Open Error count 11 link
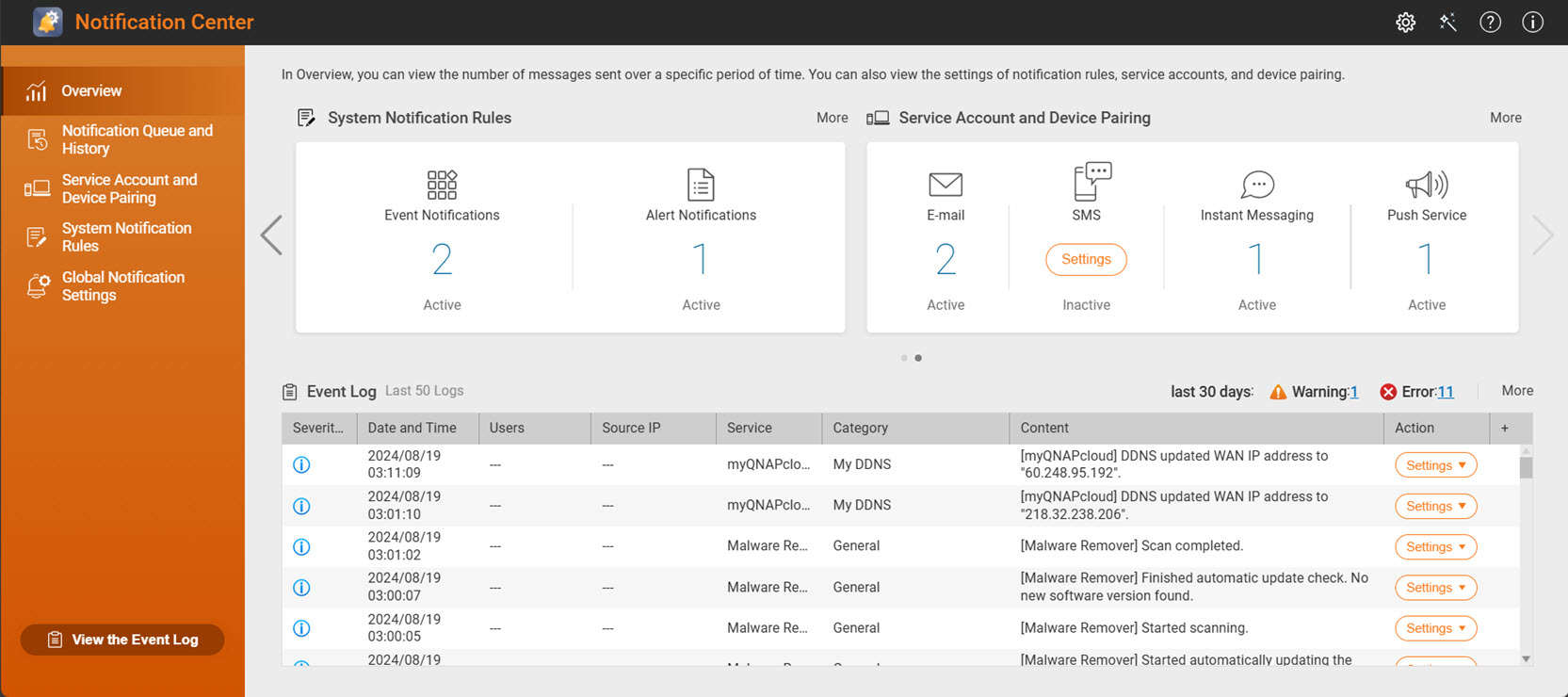 (1446, 392)
